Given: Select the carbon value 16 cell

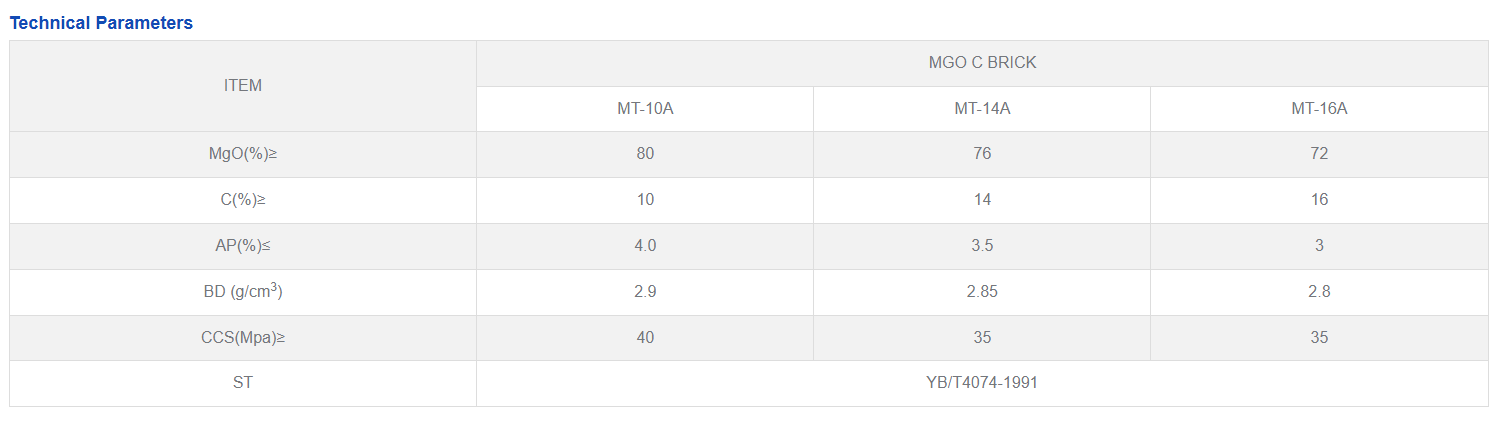Looking at the screenshot, I should 1319,200.
